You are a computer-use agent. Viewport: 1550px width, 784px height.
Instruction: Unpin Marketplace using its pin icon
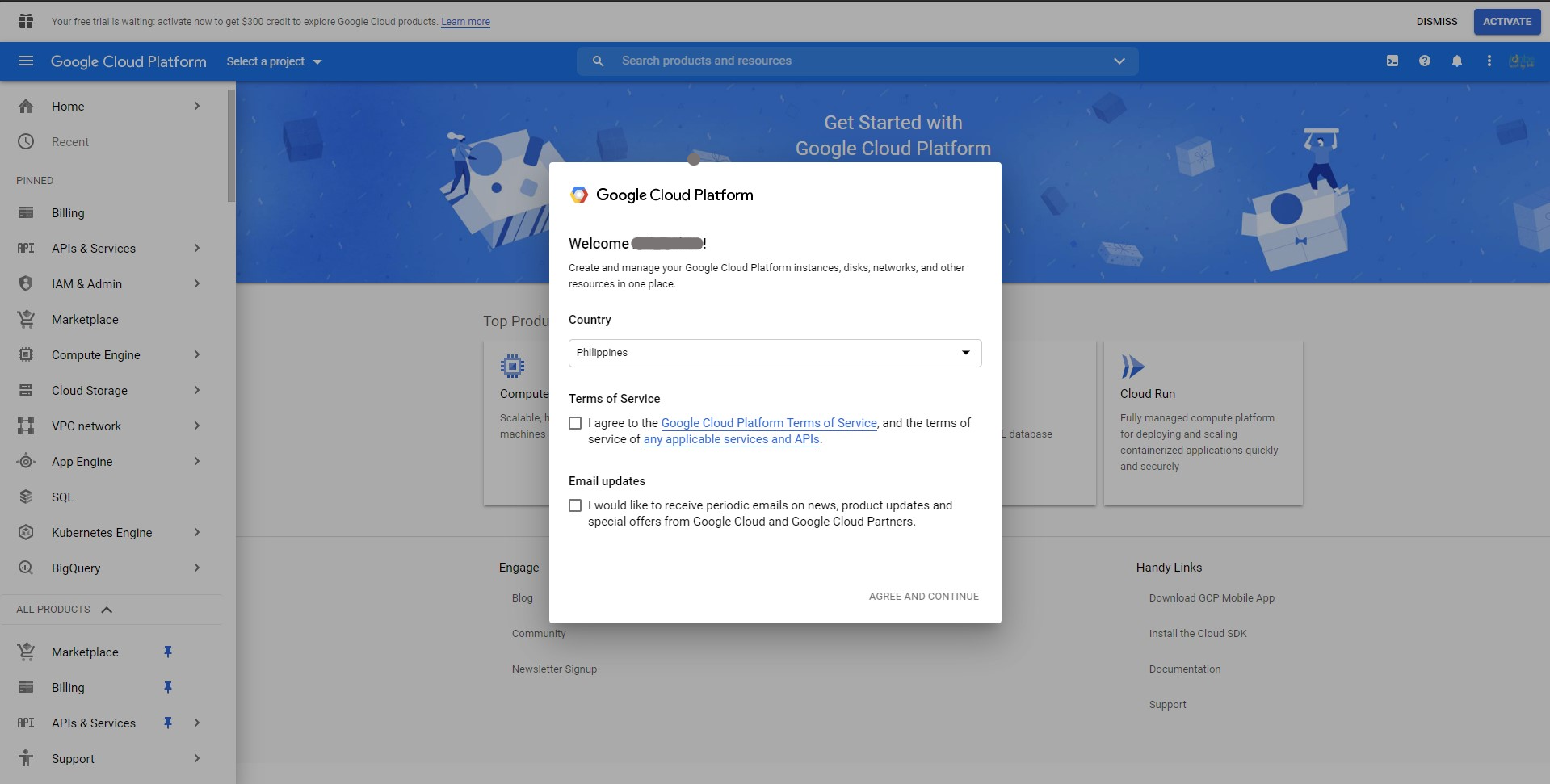168,652
